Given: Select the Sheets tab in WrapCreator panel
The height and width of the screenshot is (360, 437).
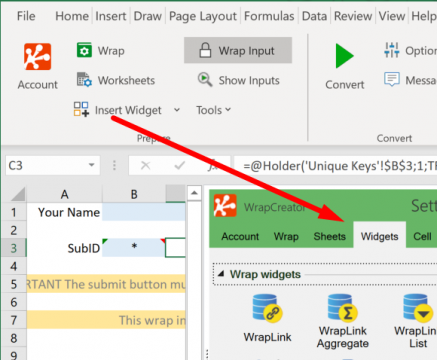Looking at the screenshot, I should (329, 236).
